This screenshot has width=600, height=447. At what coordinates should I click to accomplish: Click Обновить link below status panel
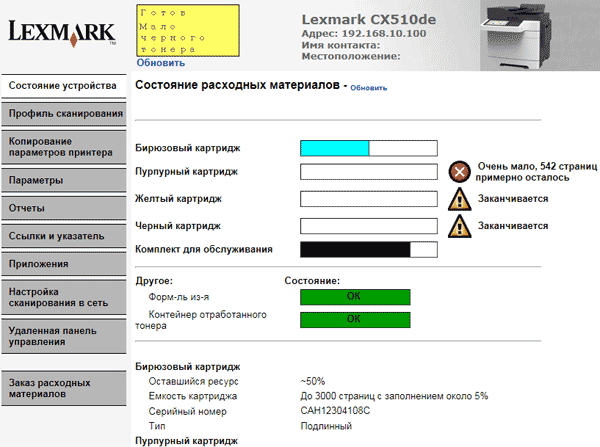coord(161,63)
